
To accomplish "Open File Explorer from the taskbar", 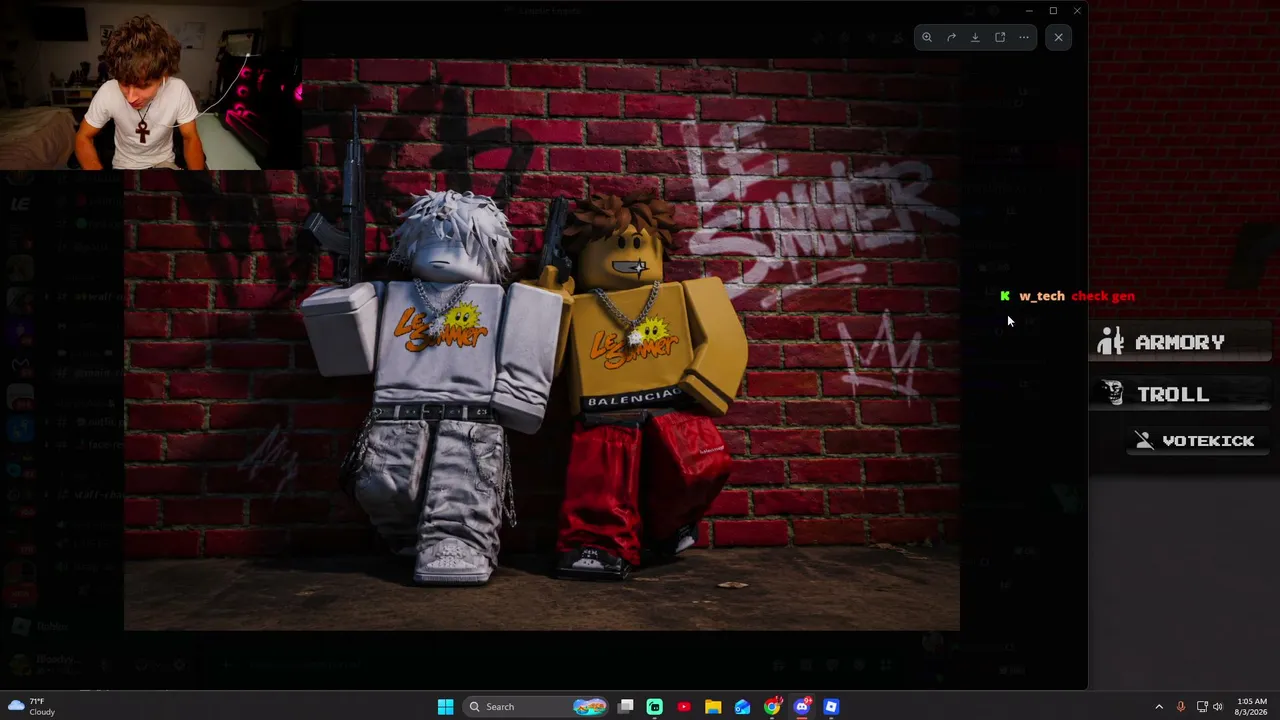I will pyautogui.click(x=713, y=707).
